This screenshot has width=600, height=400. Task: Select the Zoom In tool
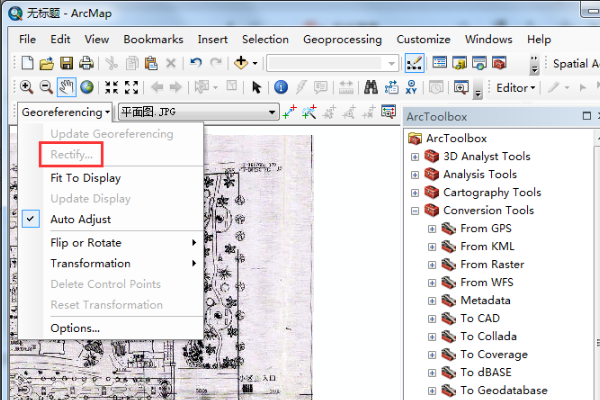pos(26,87)
